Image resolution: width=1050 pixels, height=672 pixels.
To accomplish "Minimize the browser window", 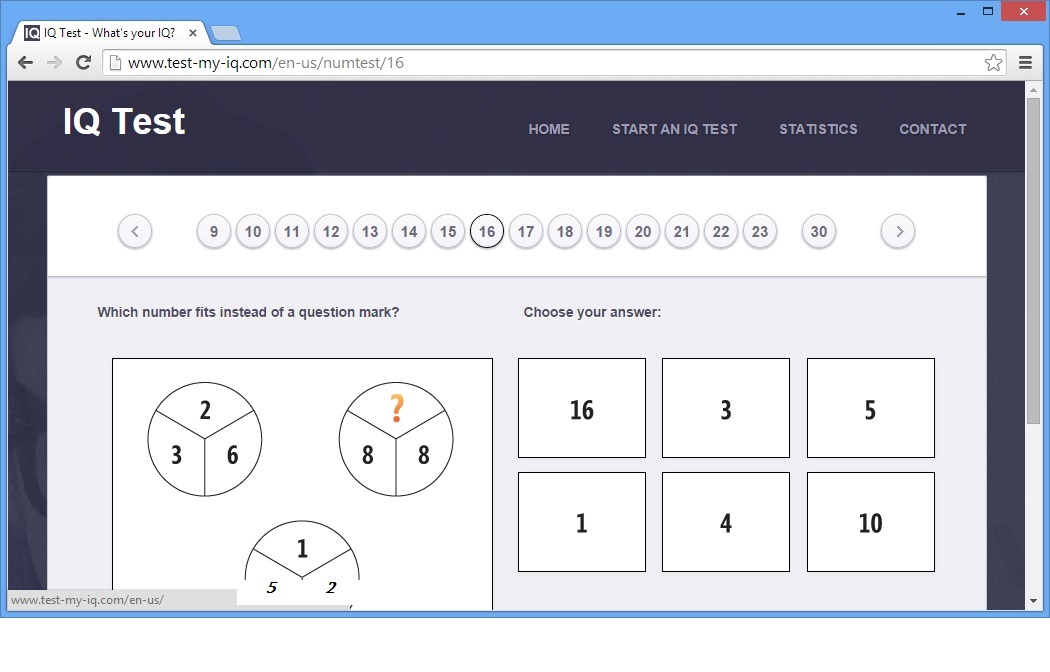I will tap(961, 12).
